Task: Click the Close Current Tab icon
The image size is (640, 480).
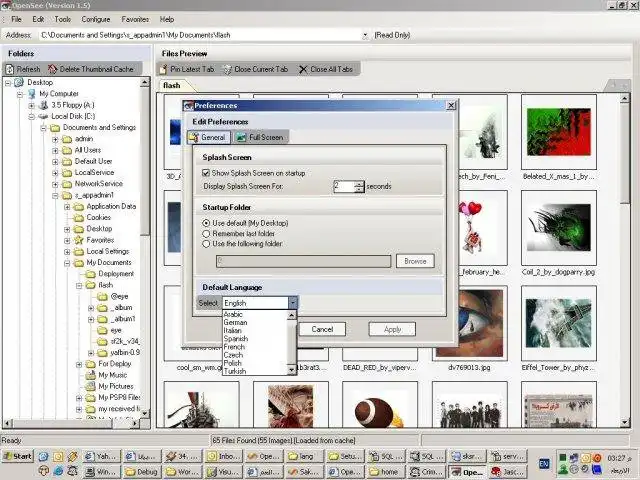Action: 227,69
